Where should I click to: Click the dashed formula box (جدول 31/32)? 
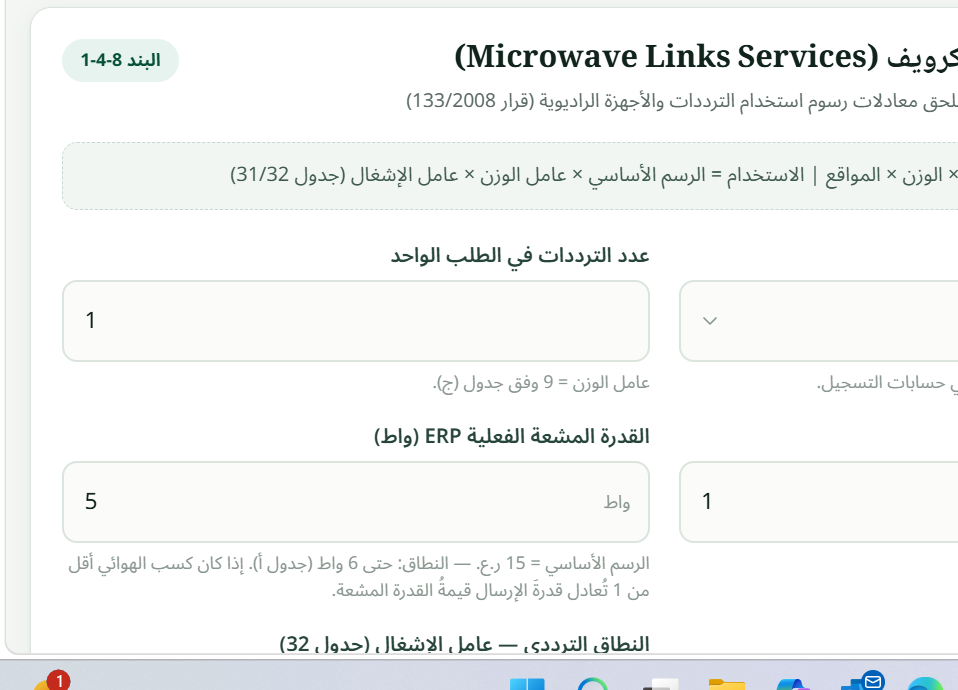[x=510, y=176]
